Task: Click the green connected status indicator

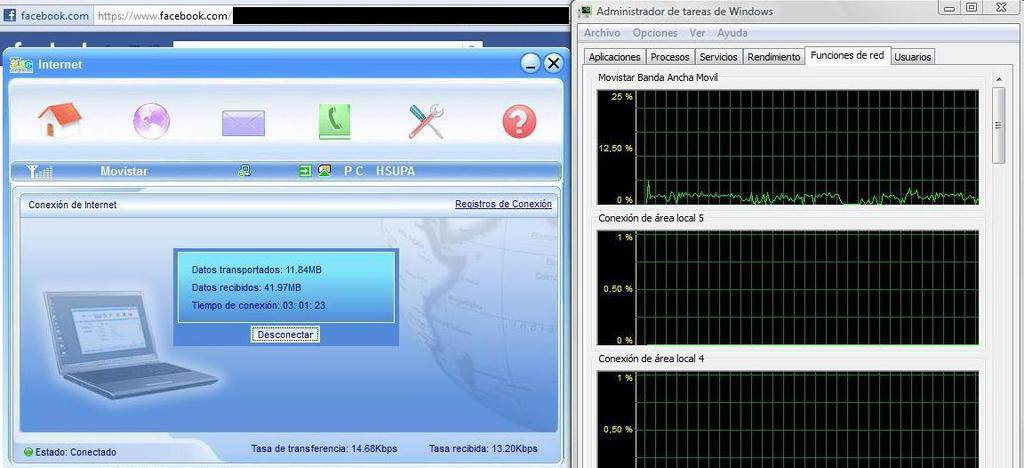Action: 28,452
